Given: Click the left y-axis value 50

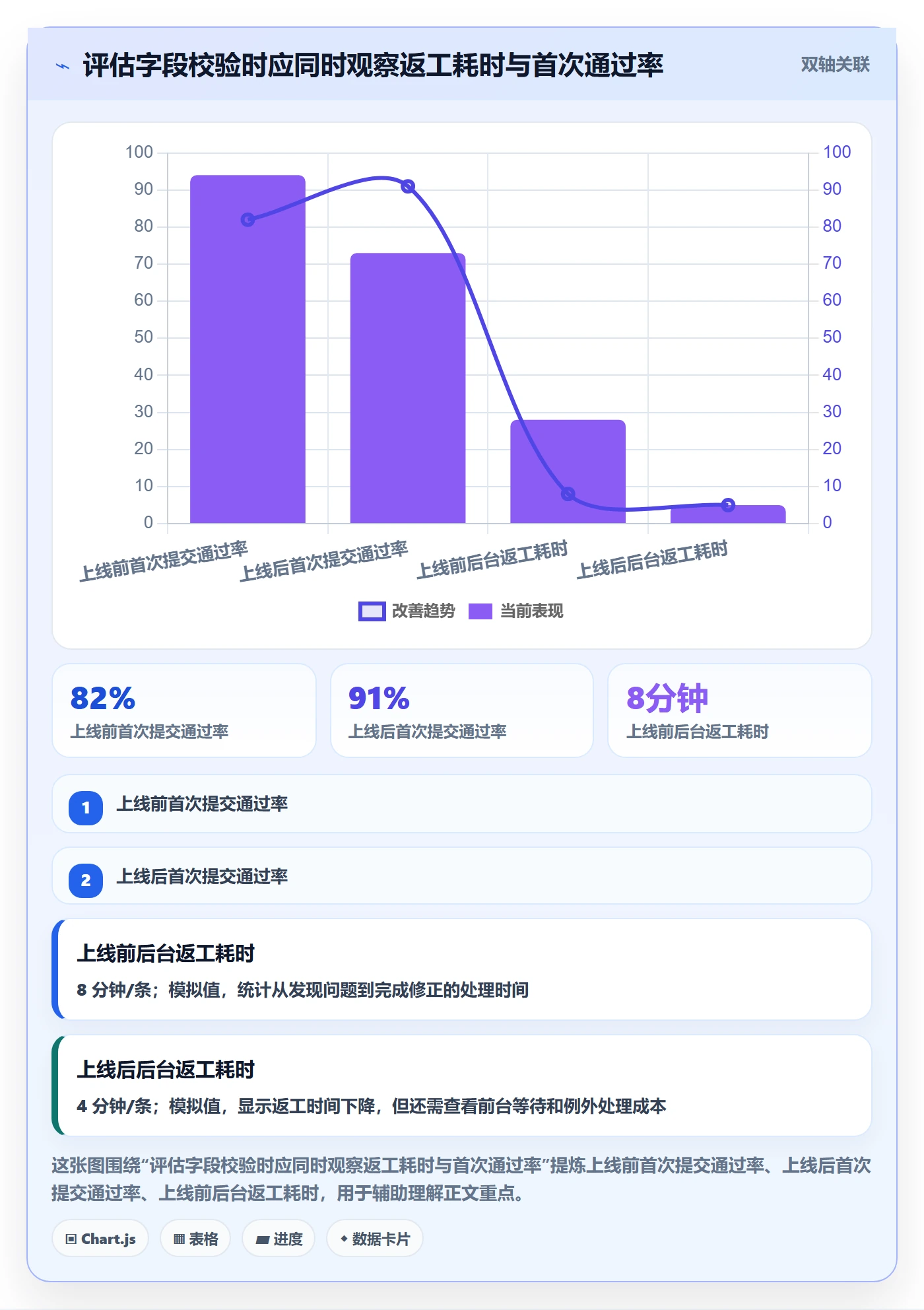Looking at the screenshot, I should tap(143, 337).
